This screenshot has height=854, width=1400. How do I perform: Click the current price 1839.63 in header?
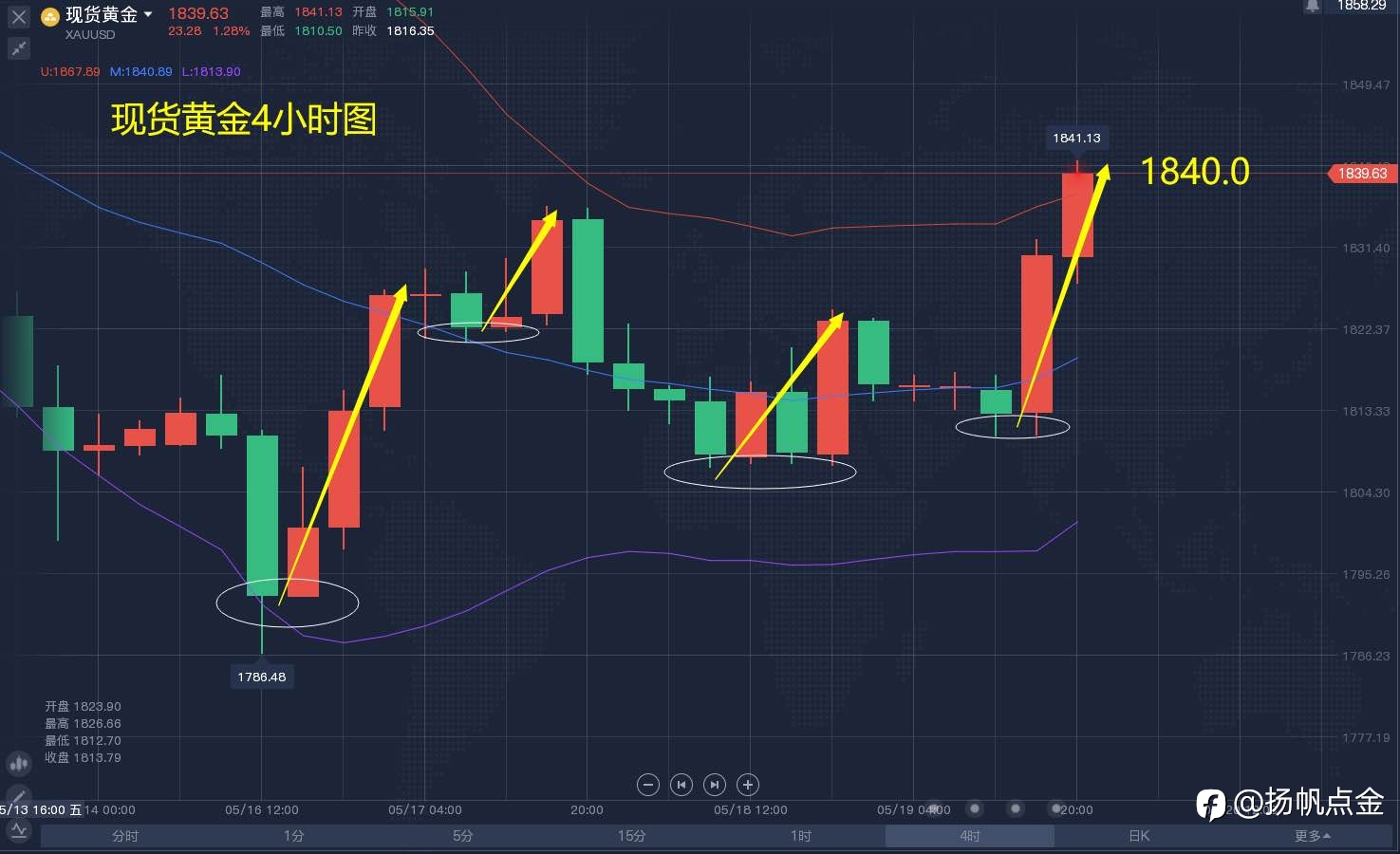coord(198,13)
